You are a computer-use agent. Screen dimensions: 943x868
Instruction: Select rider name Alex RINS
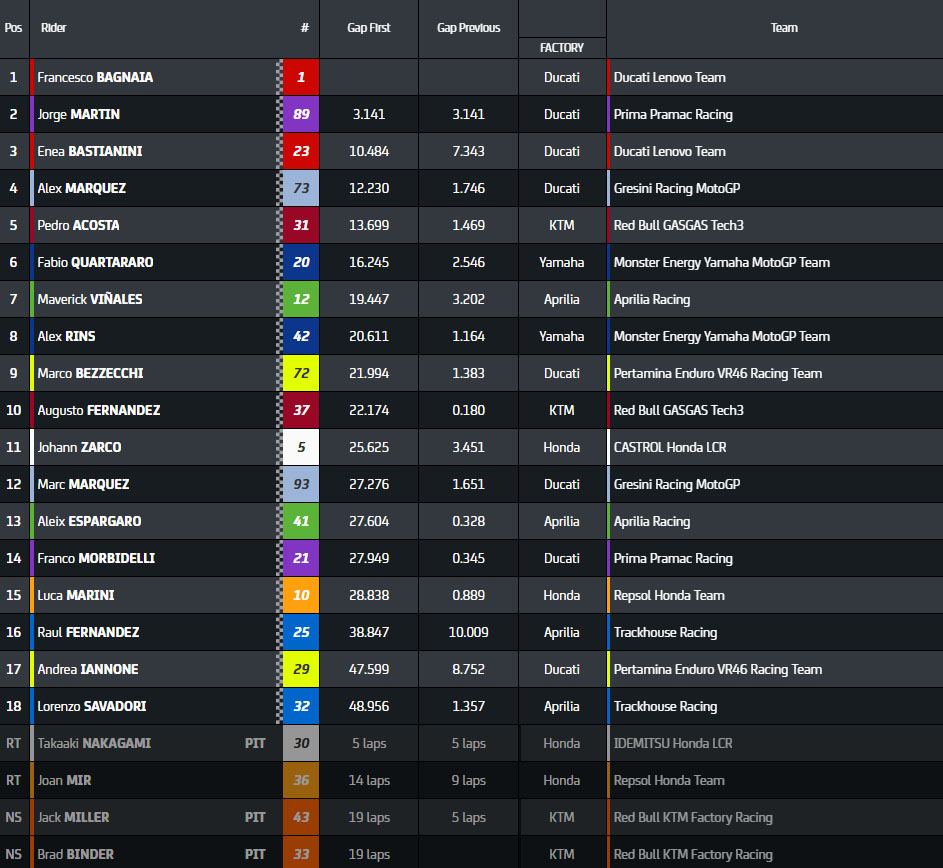coord(66,336)
